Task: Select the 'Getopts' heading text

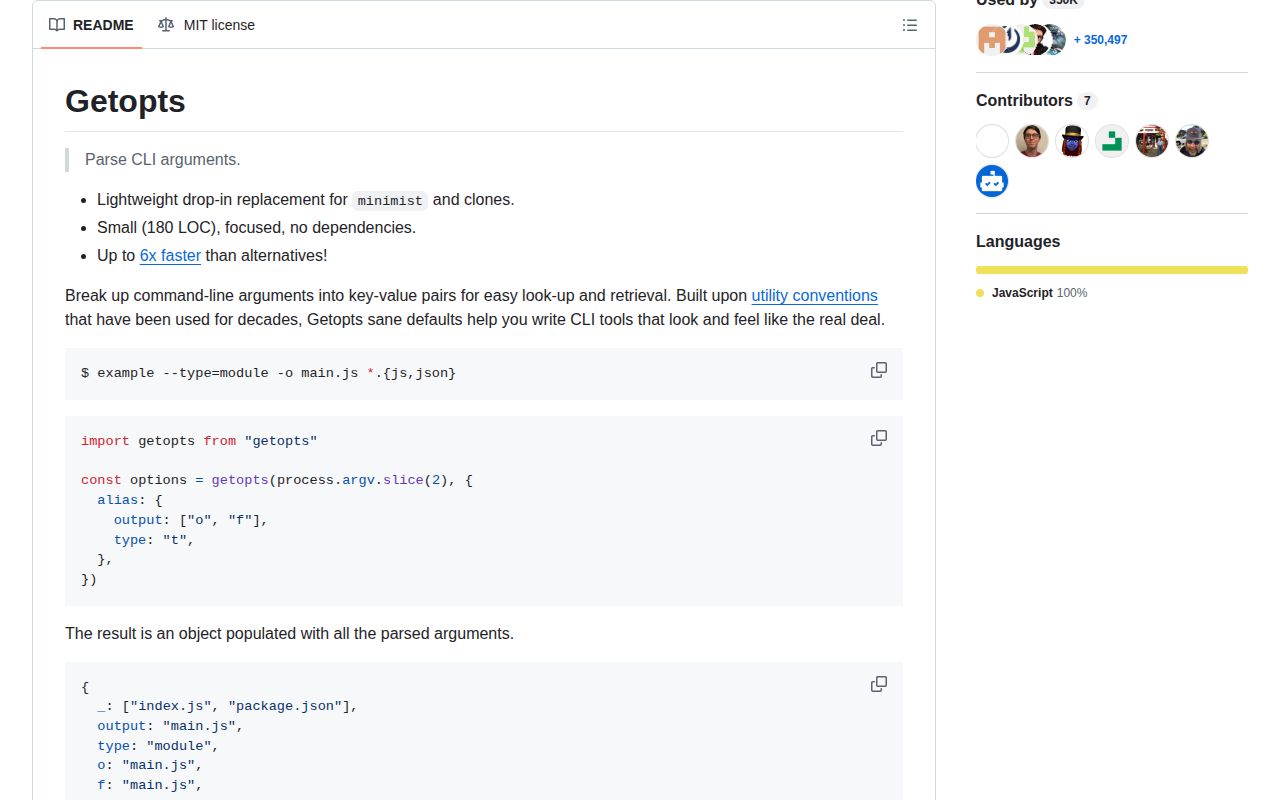Action: pos(125,101)
